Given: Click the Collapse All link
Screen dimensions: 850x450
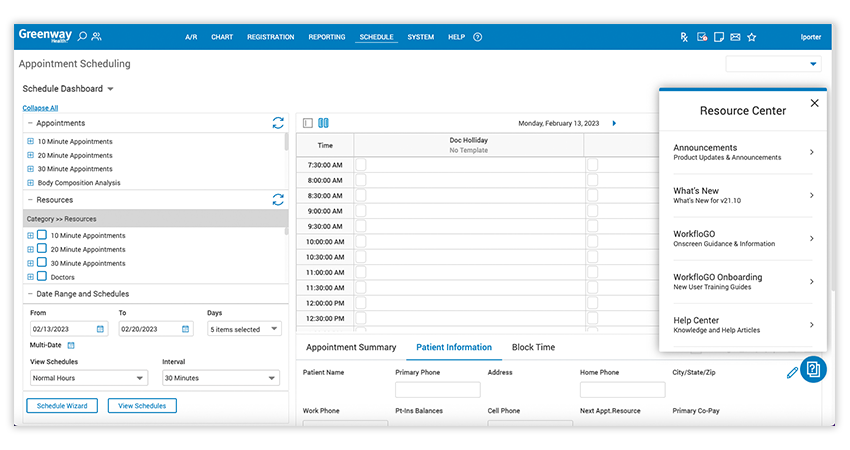Looking at the screenshot, I should [x=40, y=108].
